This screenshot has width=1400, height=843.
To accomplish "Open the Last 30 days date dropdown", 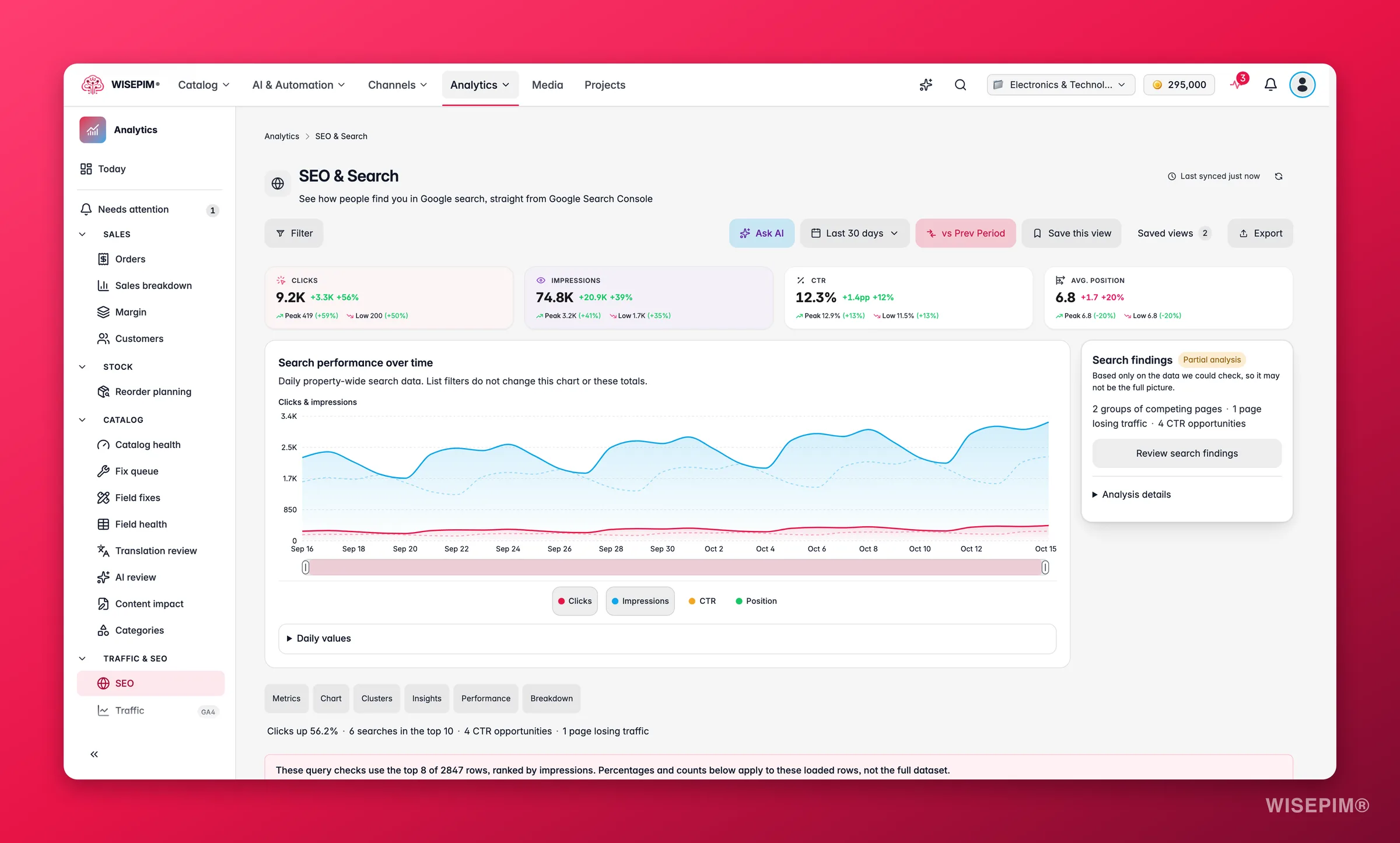I will pyautogui.click(x=855, y=233).
